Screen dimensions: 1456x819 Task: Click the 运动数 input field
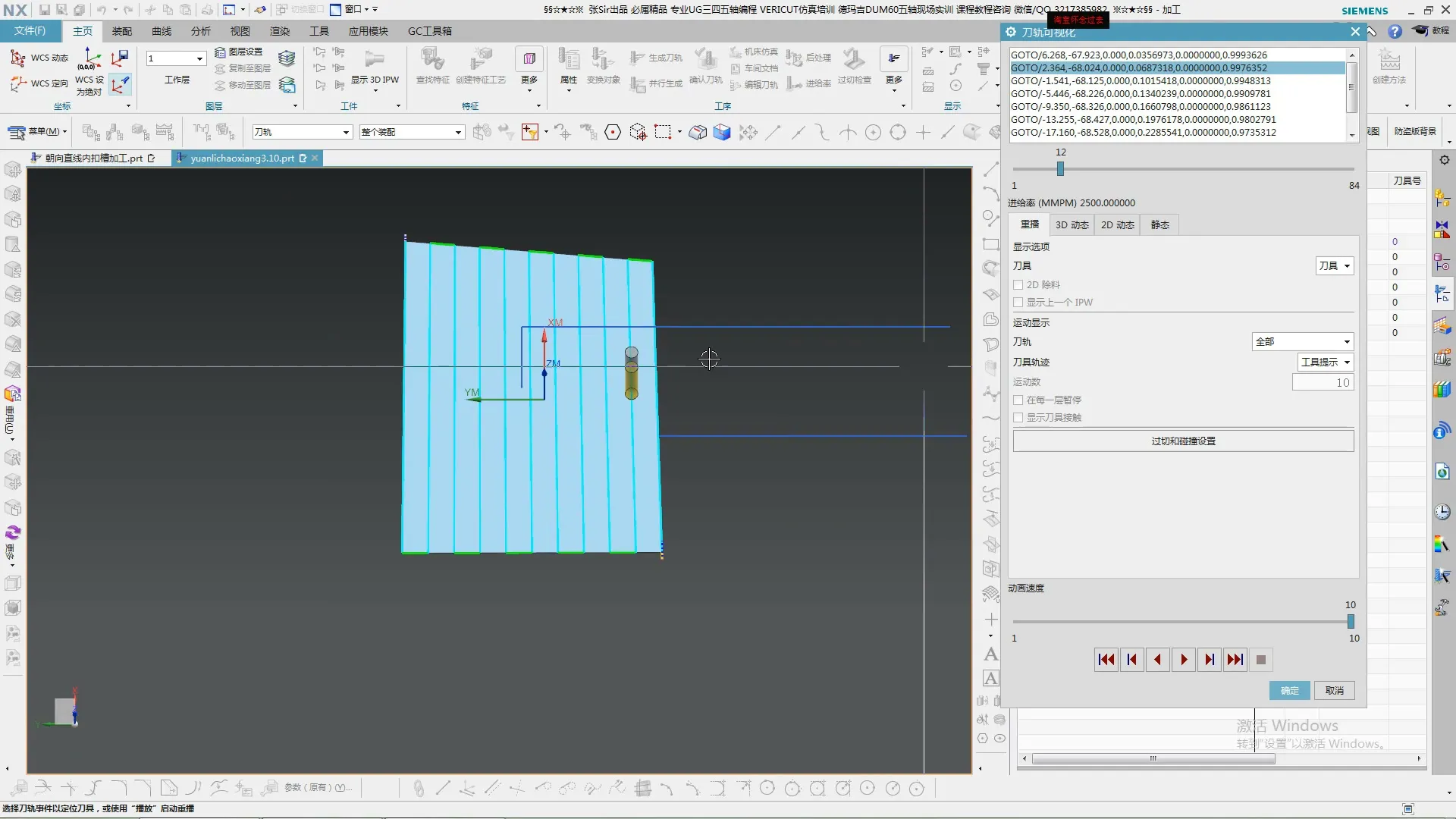coord(1323,383)
